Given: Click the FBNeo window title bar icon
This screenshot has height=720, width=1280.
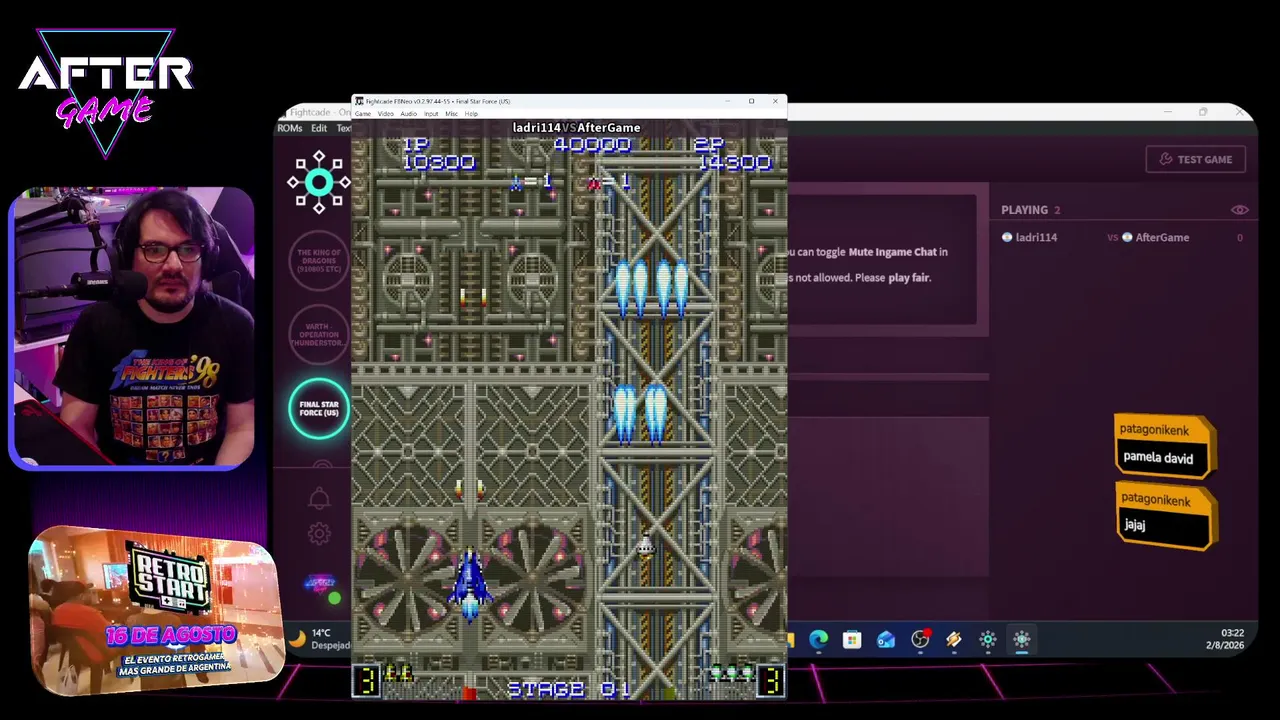Looking at the screenshot, I should pos(360,101).
